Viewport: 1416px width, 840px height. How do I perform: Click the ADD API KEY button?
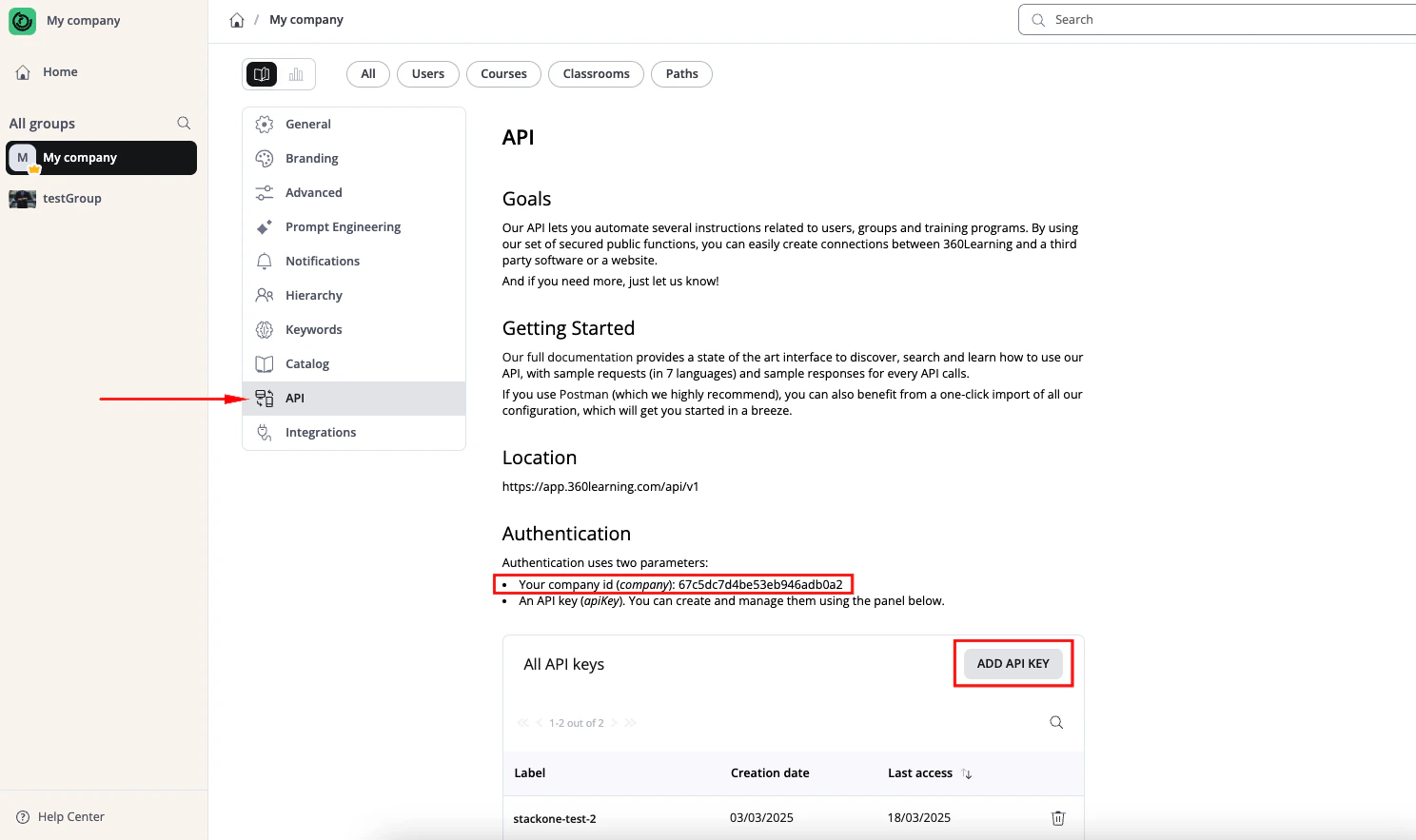coord(1013,663)
